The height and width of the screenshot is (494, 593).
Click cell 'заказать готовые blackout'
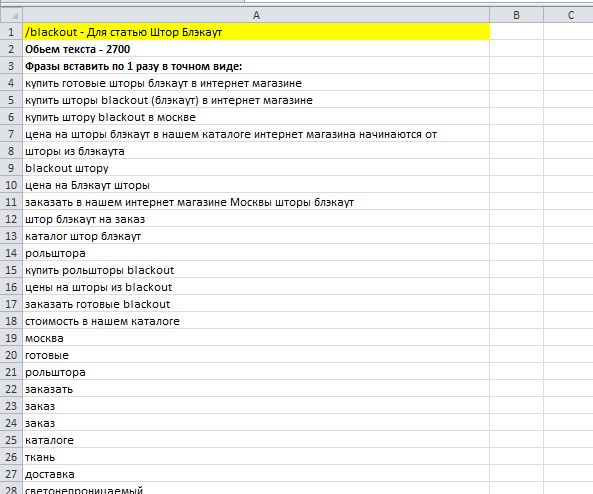(256, 304)
